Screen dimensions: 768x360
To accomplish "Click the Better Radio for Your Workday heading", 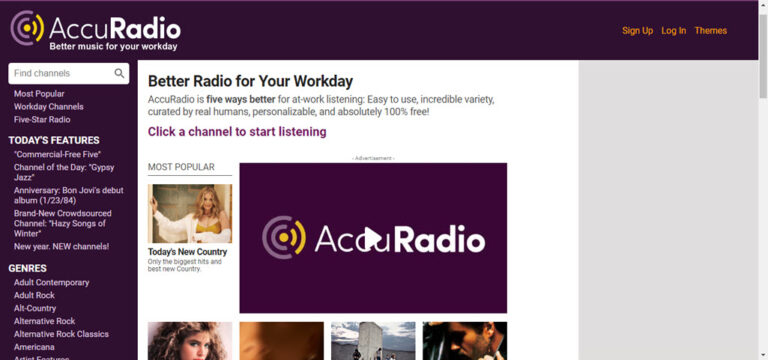I will click(250, 81).
